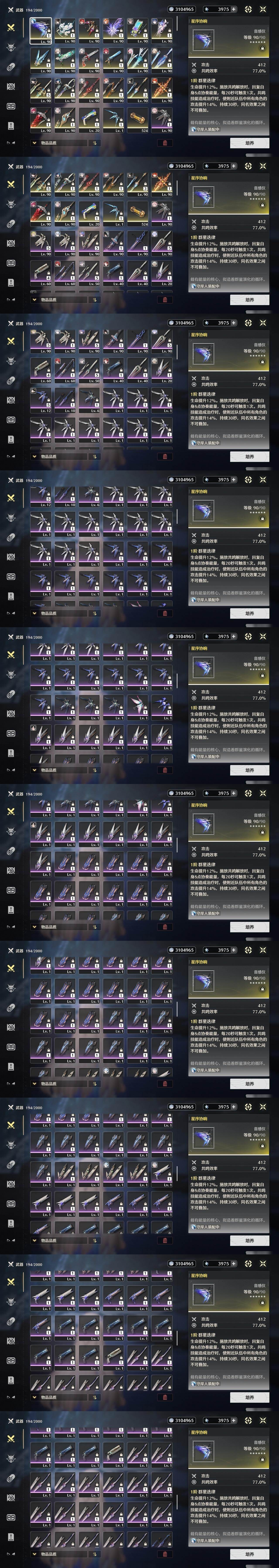This screenshot has height=1568, width=279.
Task: Open the exclamation-mark quest items tab in the topmost sidebar
Action: pos(10,125)
